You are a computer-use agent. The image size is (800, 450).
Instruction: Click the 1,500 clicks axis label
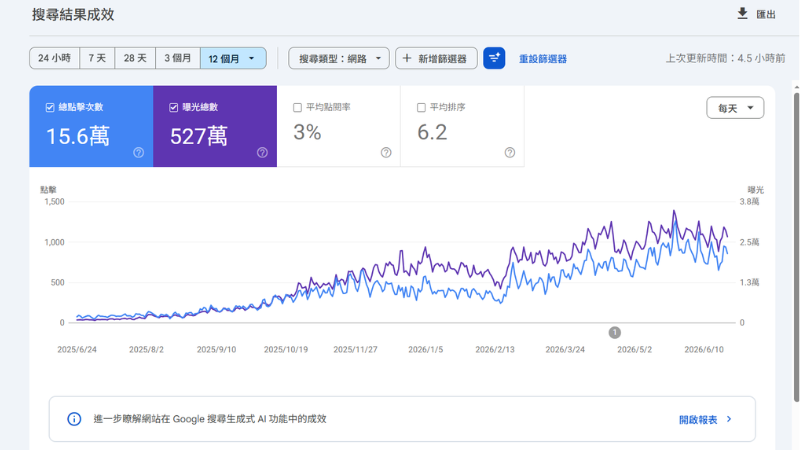click(x=55, y=202)
